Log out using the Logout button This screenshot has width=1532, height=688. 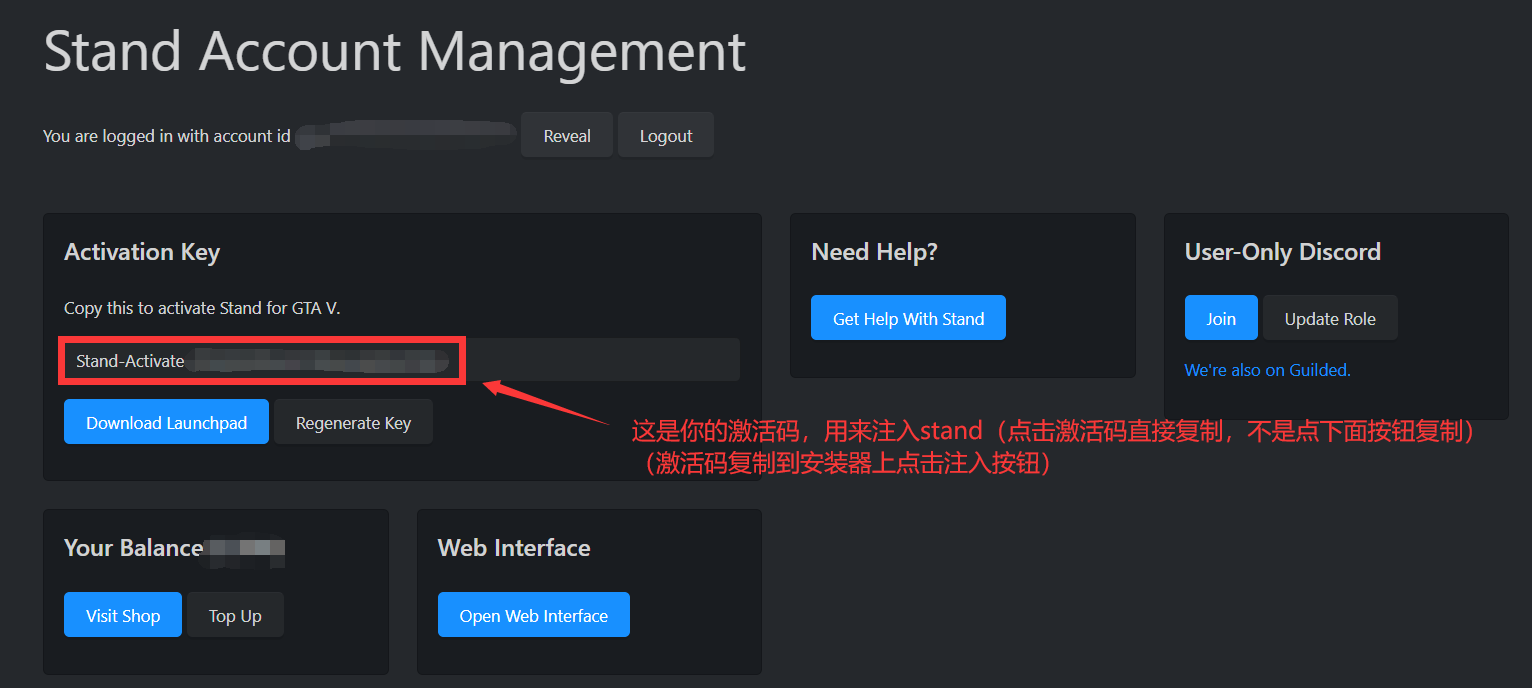[665, 136]
